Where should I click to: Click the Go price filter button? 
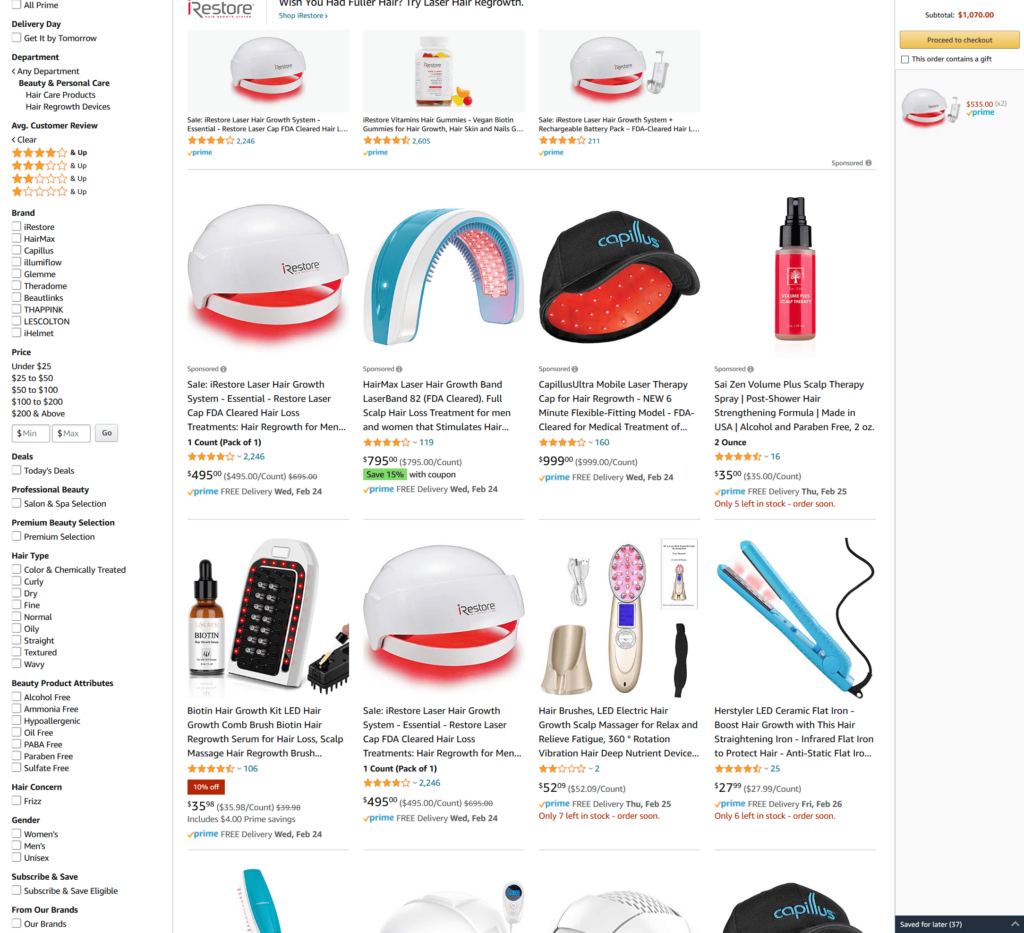coord(106,433)
